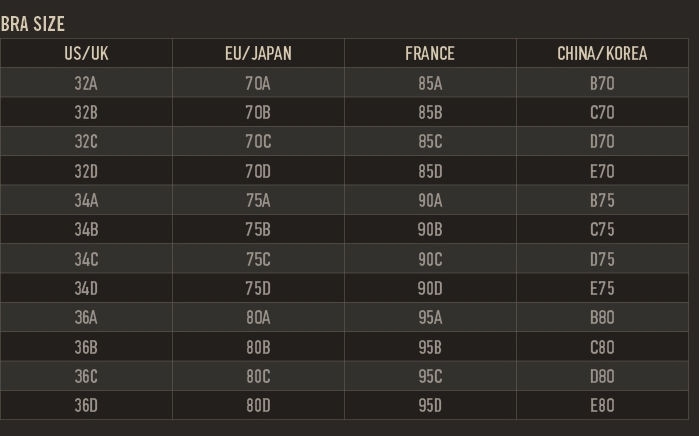This screenshot has height=436, width=699.
Task: Click the 80B size cell
Action: (258, 347)
